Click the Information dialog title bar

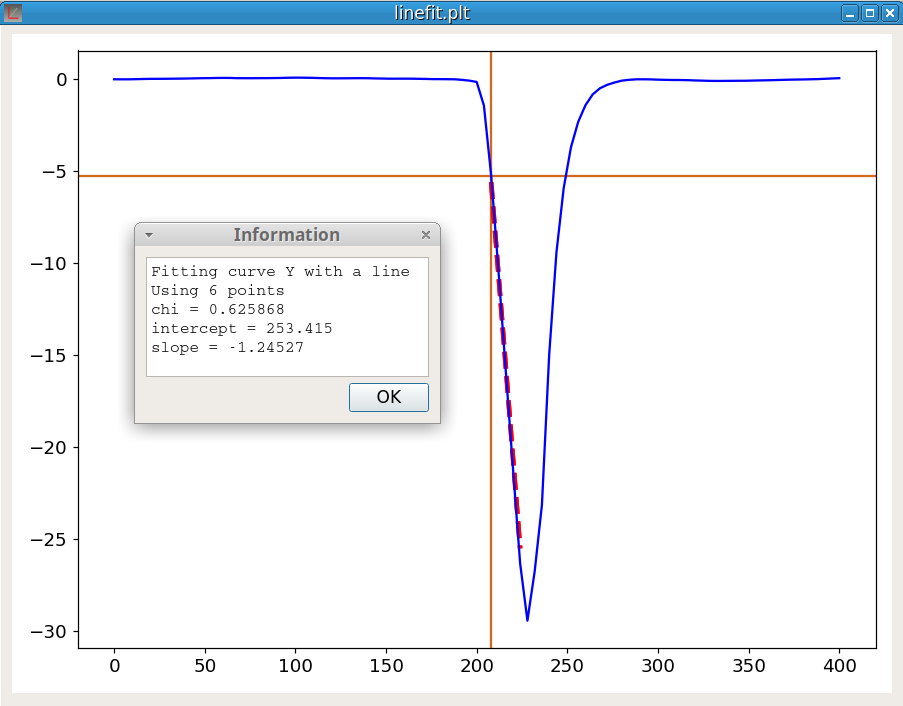pyautogui.click(x=287, y=235)
